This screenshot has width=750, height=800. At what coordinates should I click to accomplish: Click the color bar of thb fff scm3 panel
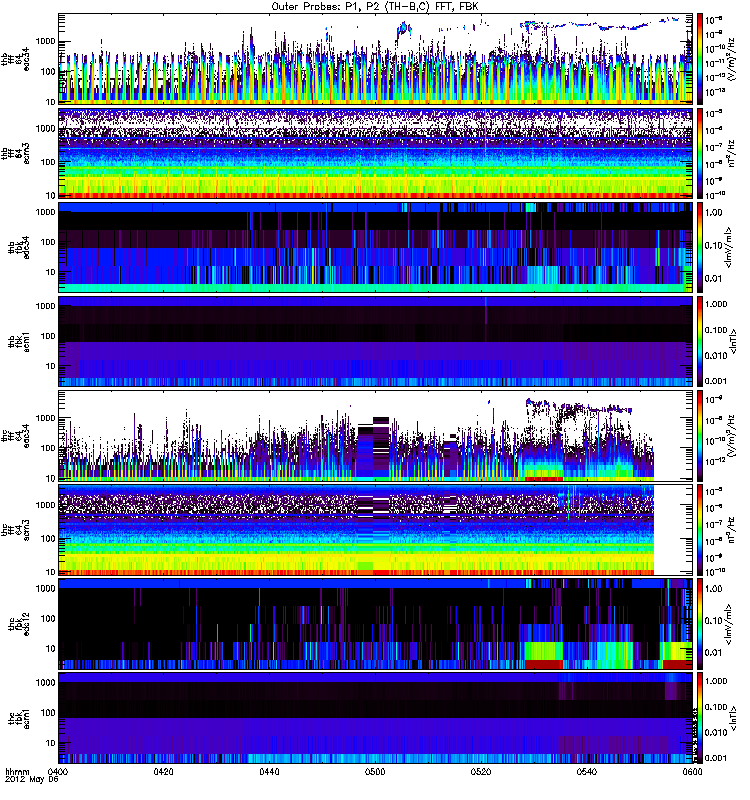click(x=700, y=153)
